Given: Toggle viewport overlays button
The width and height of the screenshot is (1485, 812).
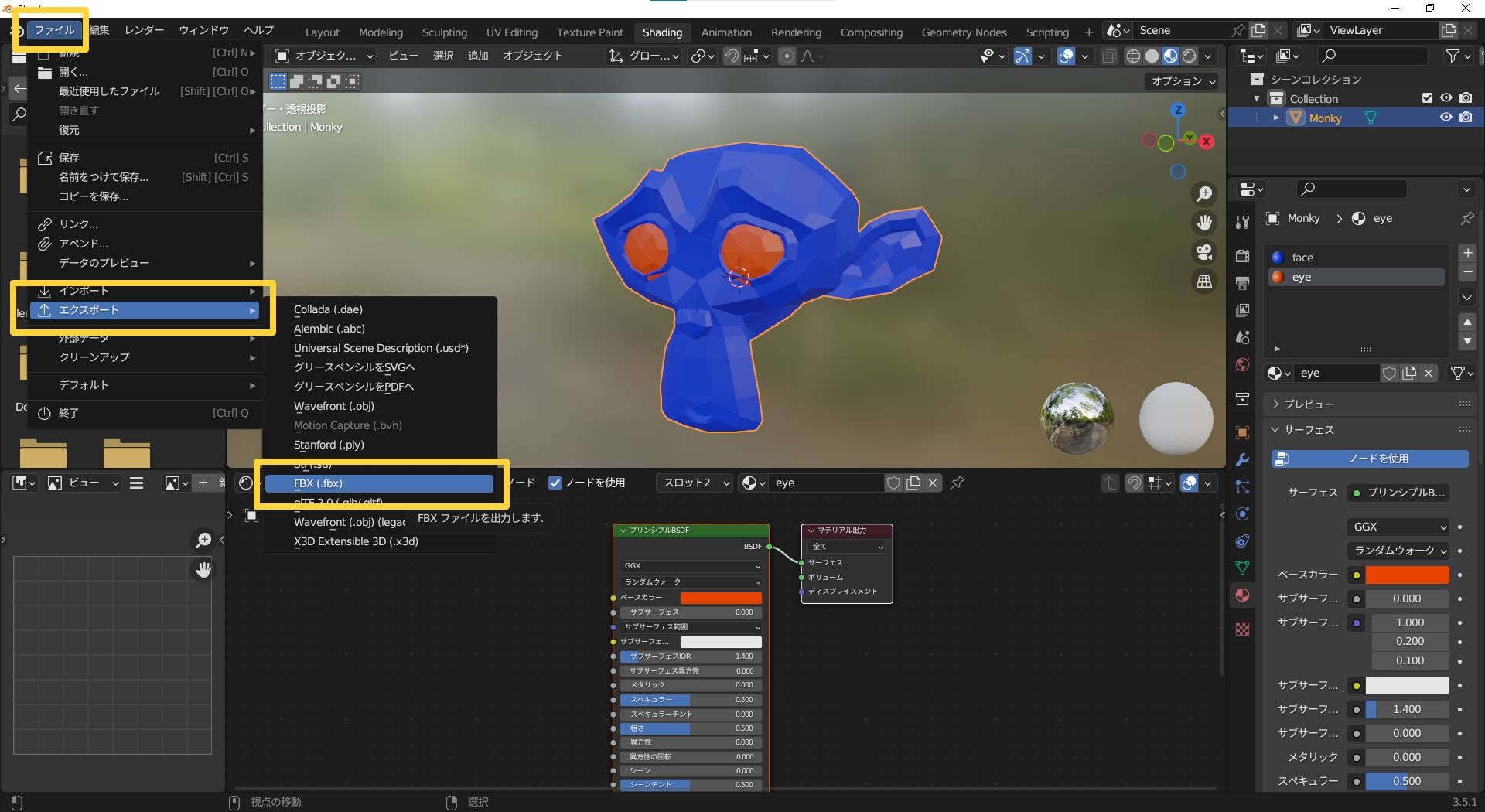Looking at the screenshot, I should 1067,56.
